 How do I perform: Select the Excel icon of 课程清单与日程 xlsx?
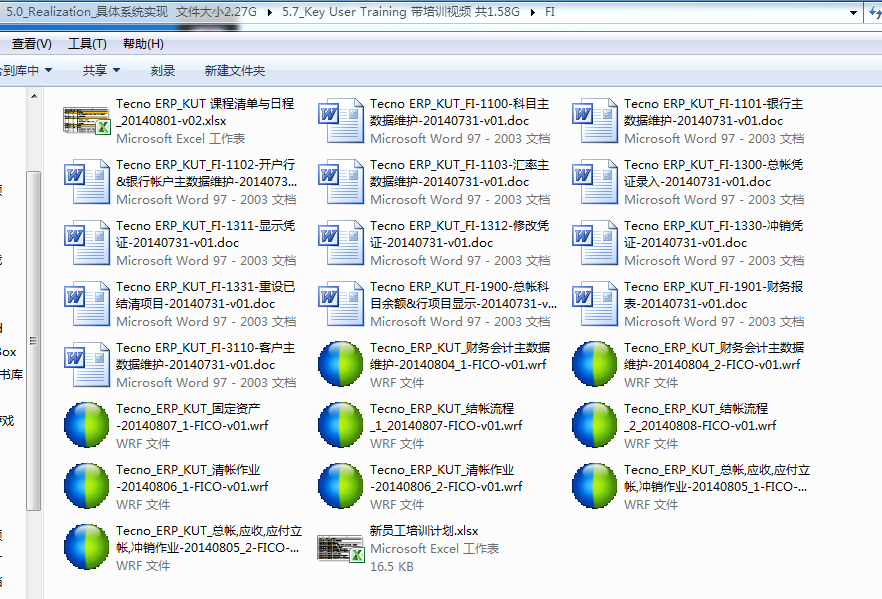(87, 120)
